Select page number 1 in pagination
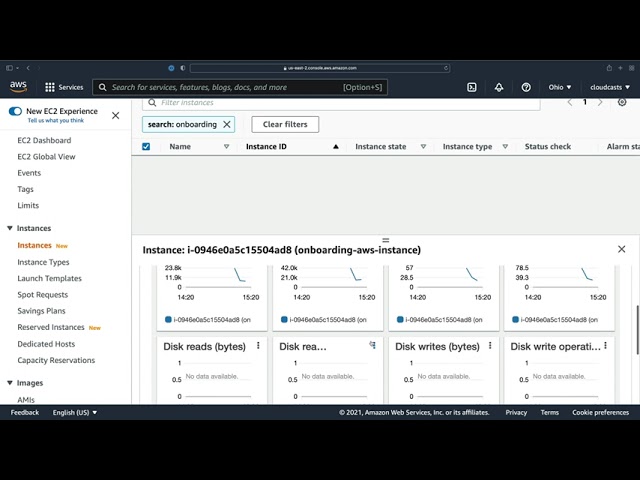This screenshot has width=640, height=480. [x=585, y=102]
